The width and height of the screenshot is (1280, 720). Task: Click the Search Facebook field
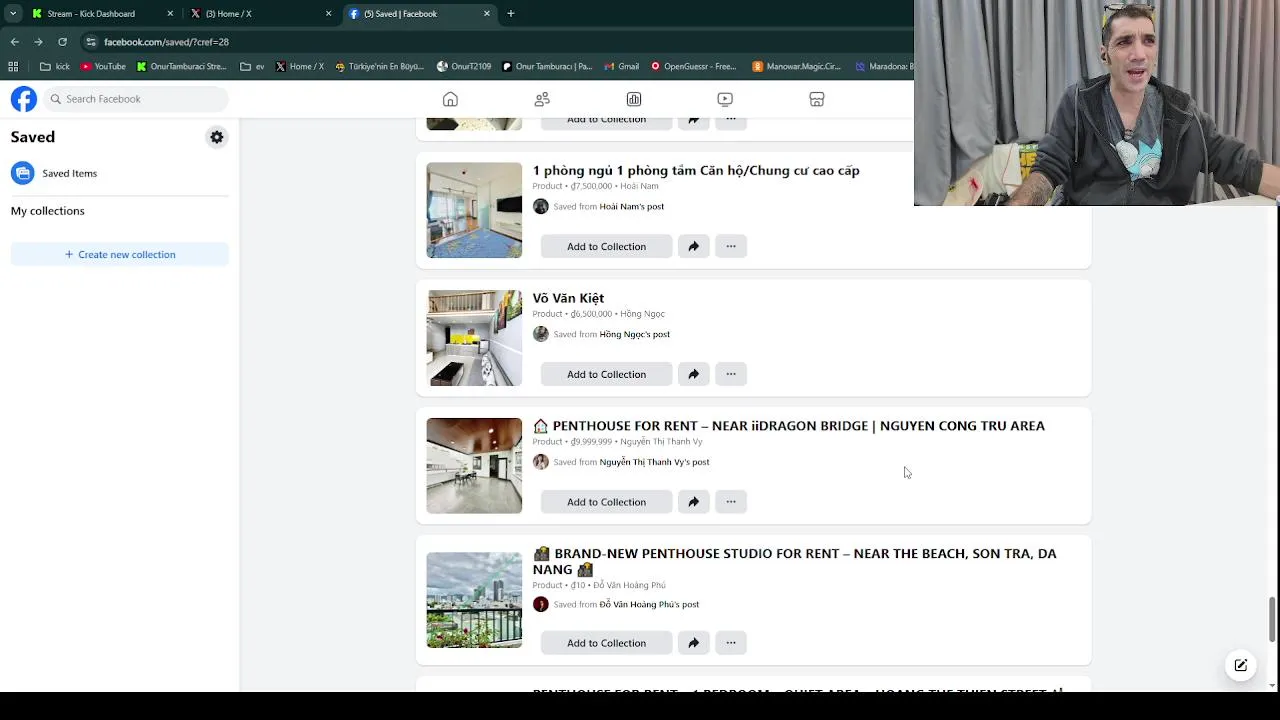tap(135, 99)
